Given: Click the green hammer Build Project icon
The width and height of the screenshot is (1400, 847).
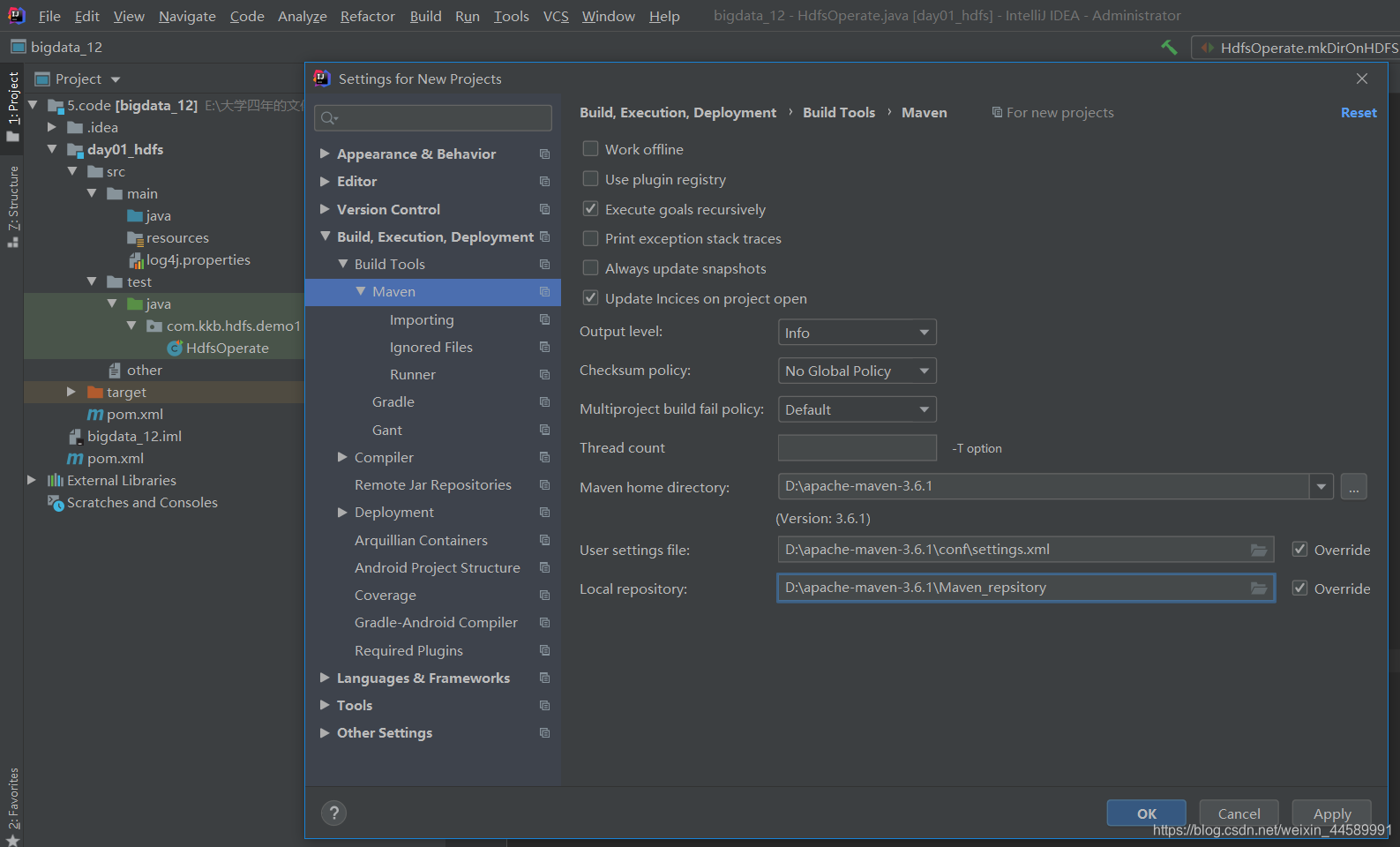Looking at the screenshot, I should click(1169, 48).
